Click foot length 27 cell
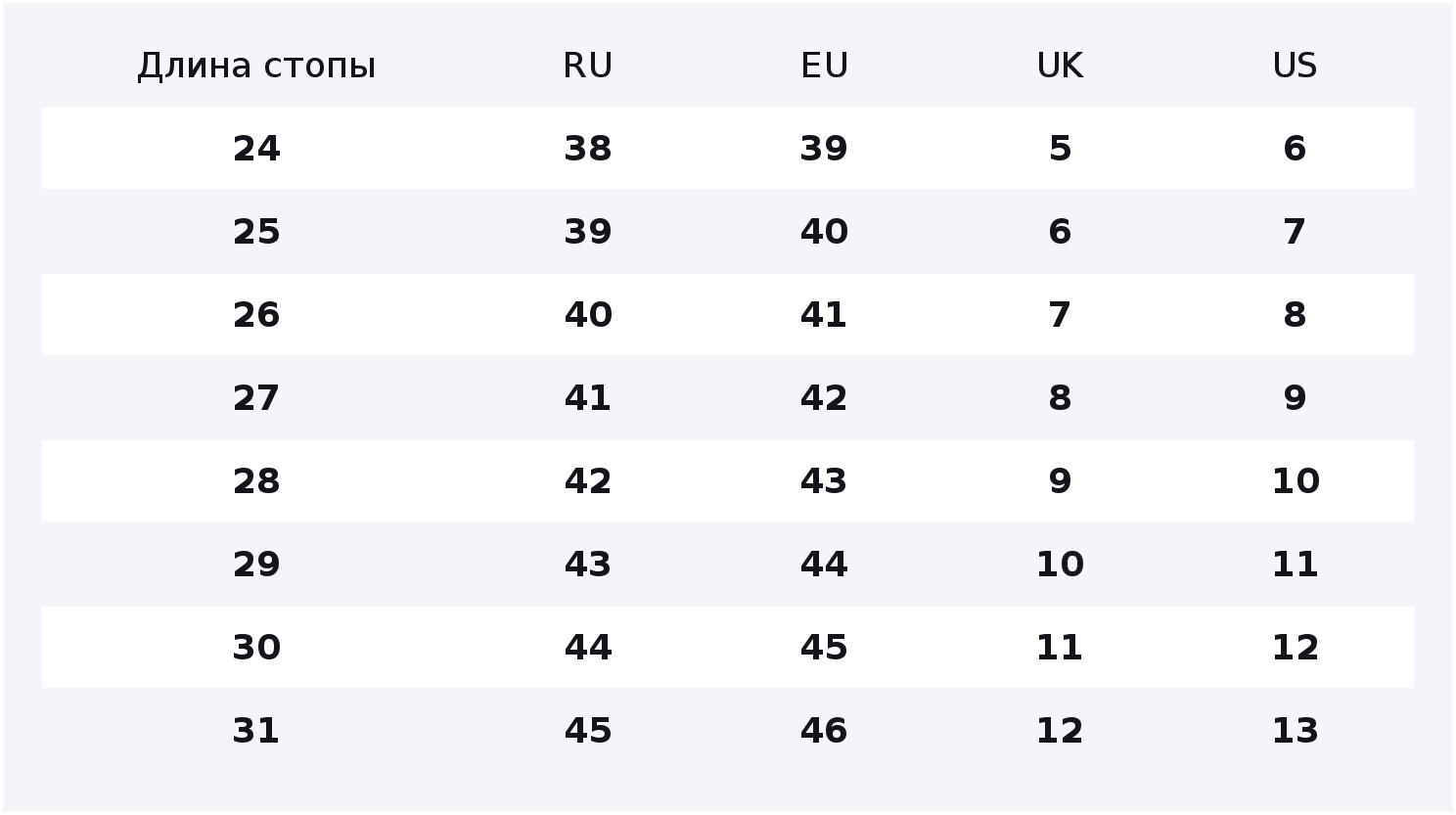This screenshot has height=815, width=1456. pos(256,398)
